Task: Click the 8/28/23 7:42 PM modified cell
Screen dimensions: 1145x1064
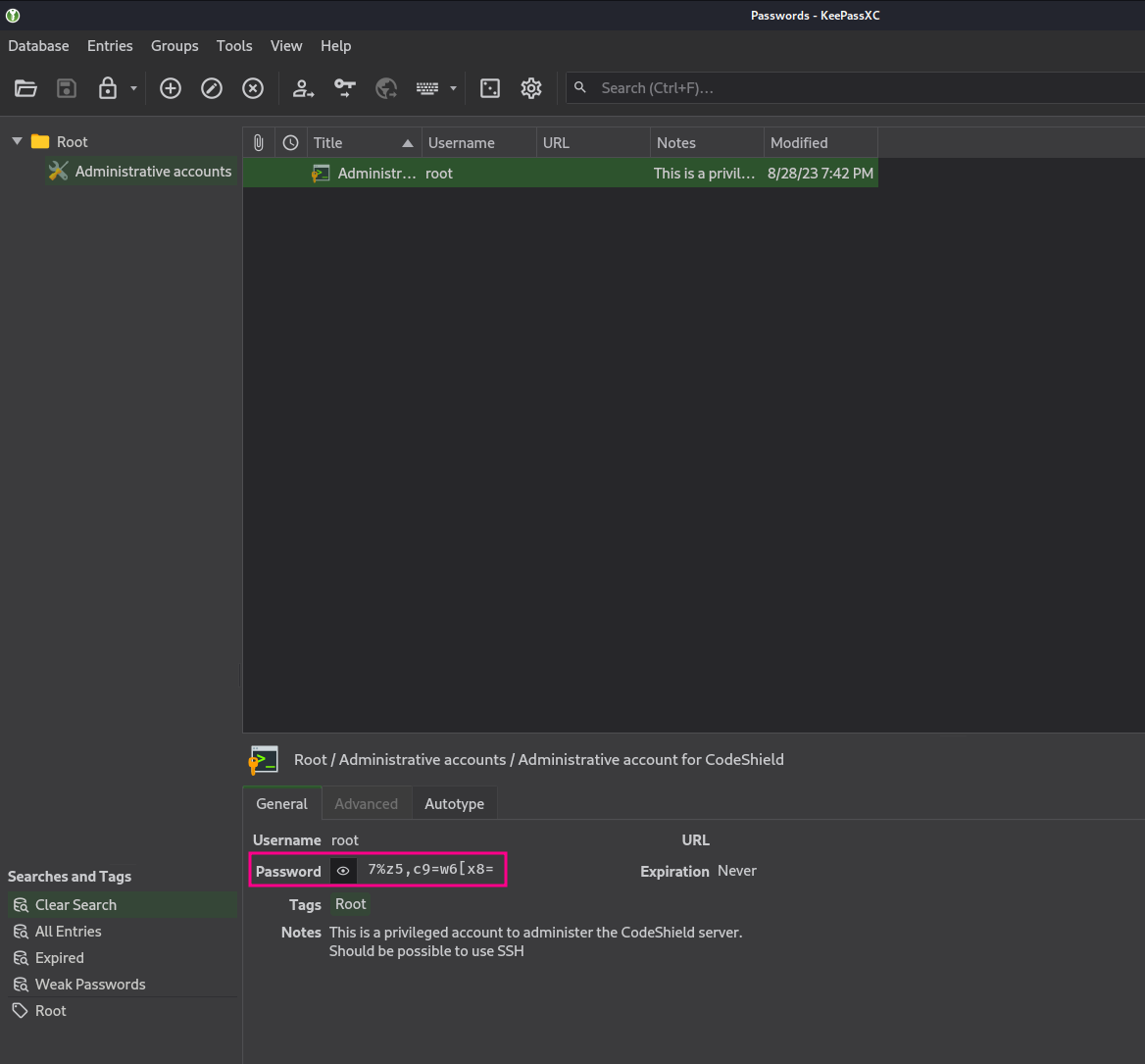Action: pyautogui.click(x=821, y=173)
